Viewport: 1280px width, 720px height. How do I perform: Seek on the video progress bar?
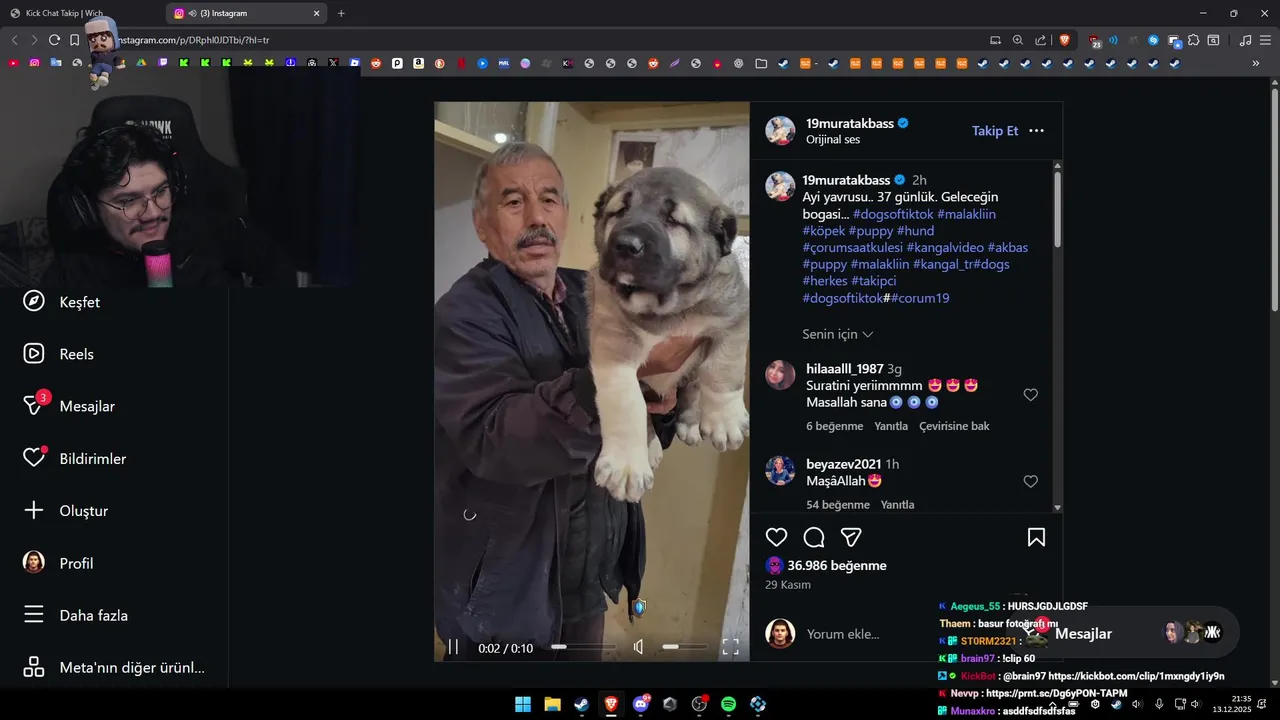[584, 647]
